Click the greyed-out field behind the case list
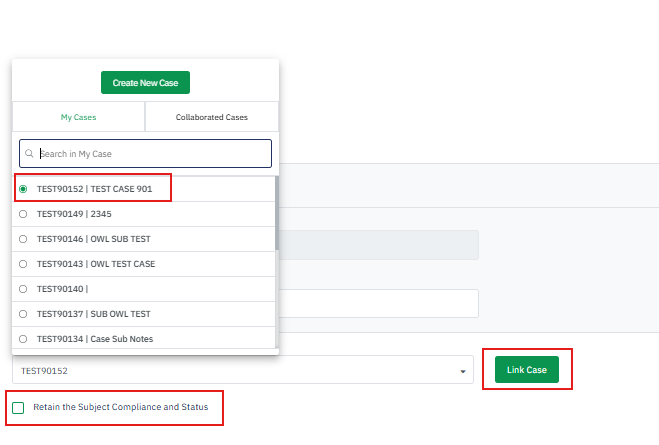Screen dimensions: 659x445 tap(378, 245)
